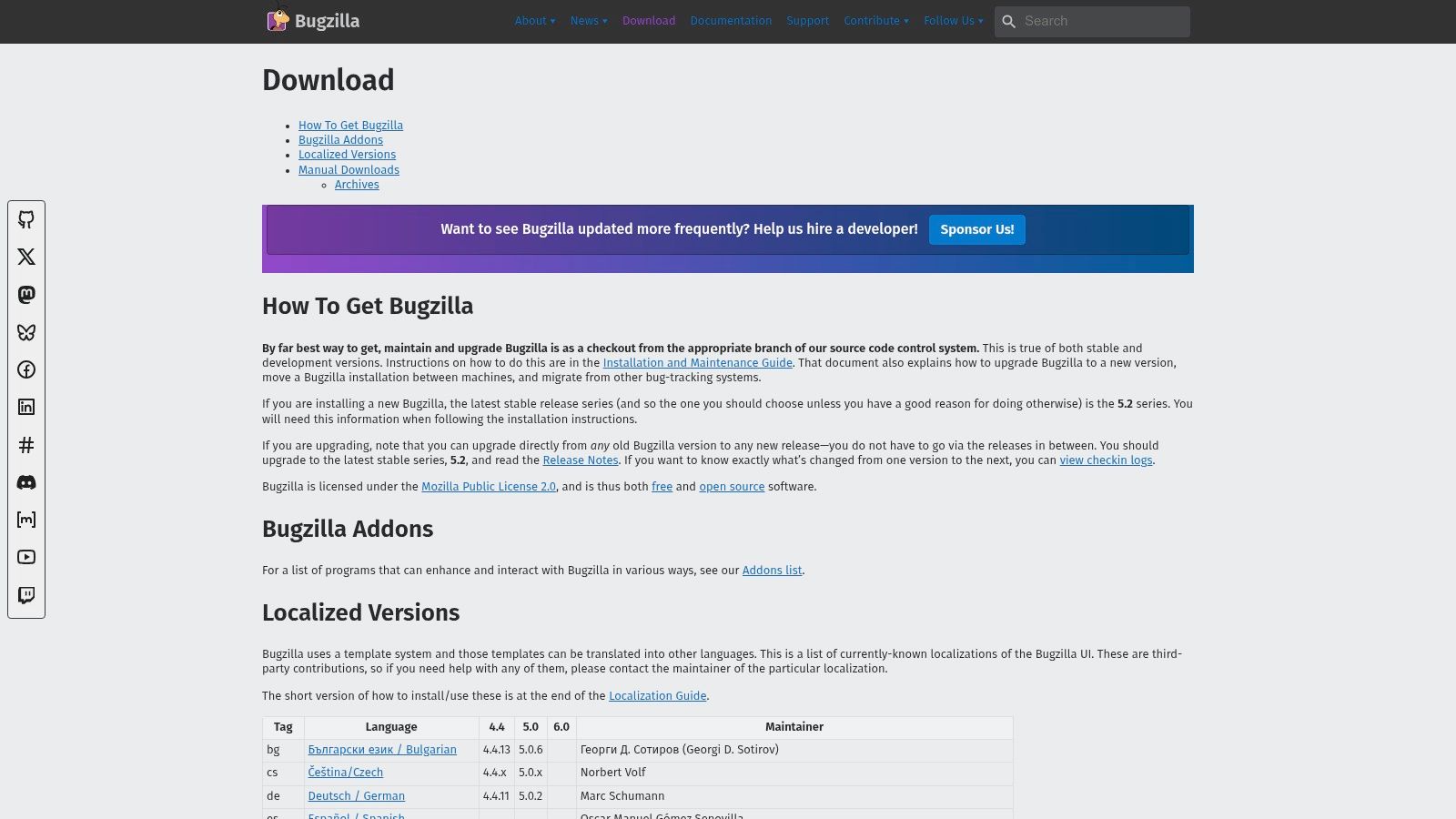Click the '5.0.x' cell in Czech row
1456x819 pixels.
click(531, 773)
